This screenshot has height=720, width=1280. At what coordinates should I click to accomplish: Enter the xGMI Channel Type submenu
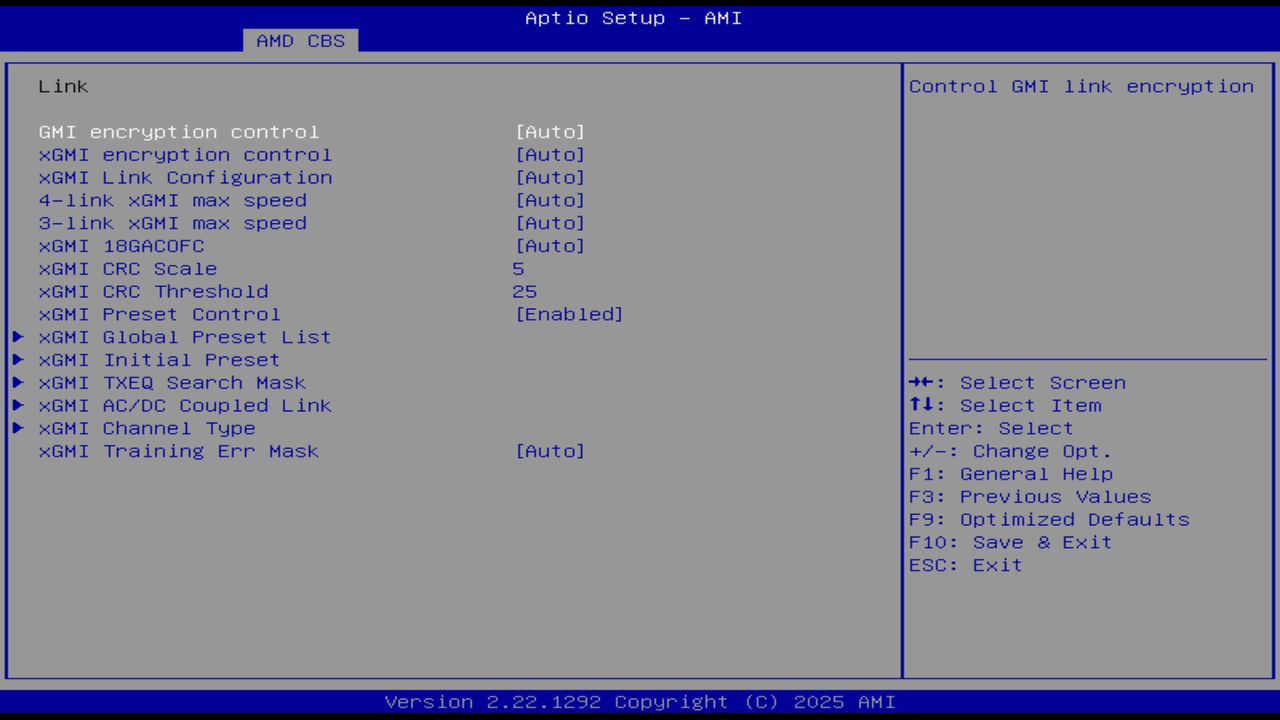[x=147, y=429]
